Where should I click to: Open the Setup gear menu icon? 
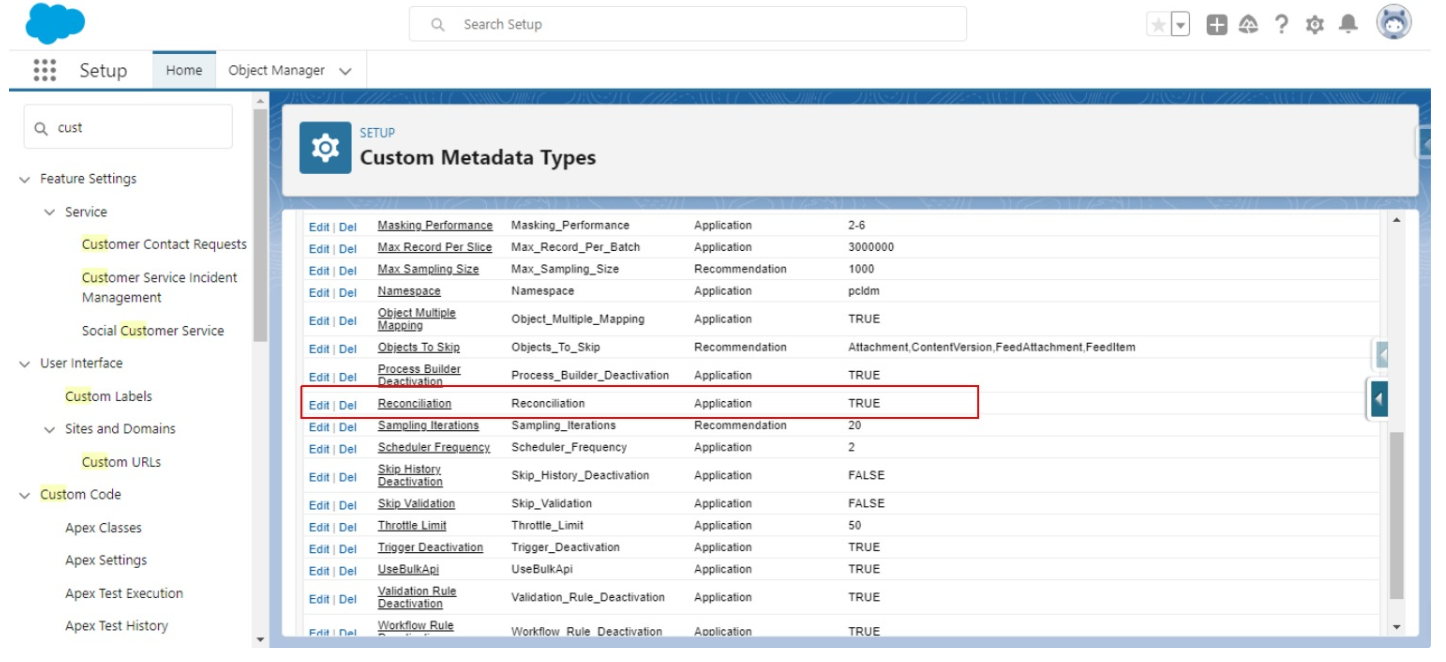pyautogui.click(x=1314, y=25)
